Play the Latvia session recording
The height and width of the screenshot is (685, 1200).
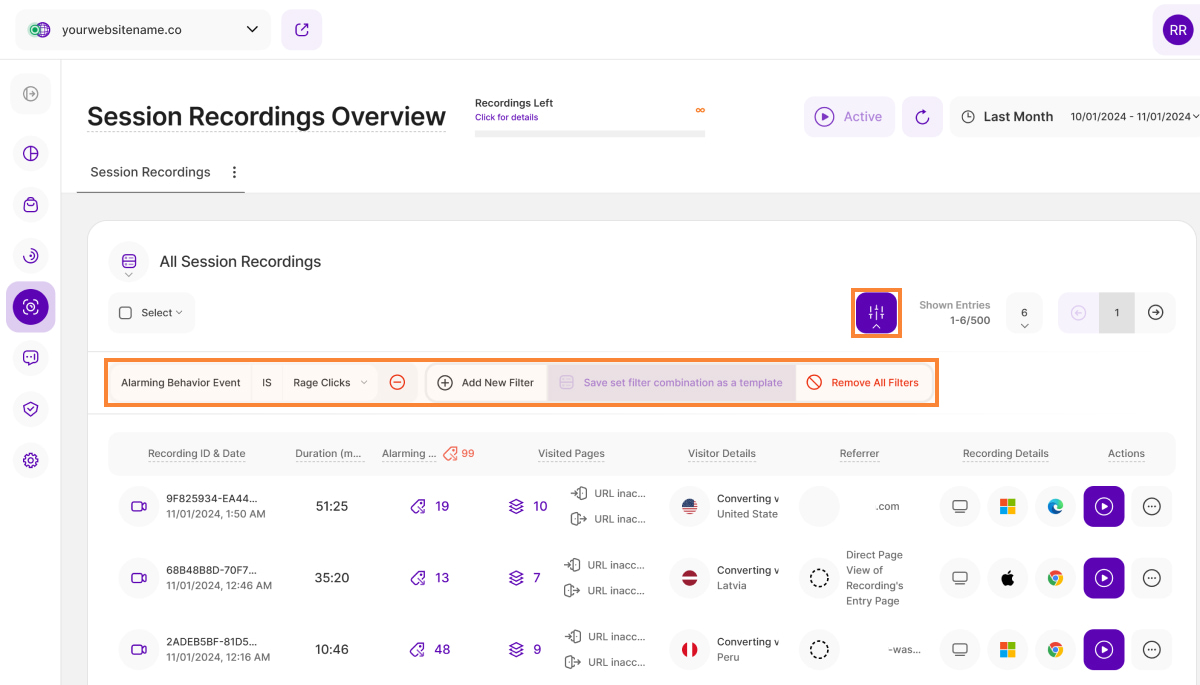pyautogui.click(x=1103, y=578)
